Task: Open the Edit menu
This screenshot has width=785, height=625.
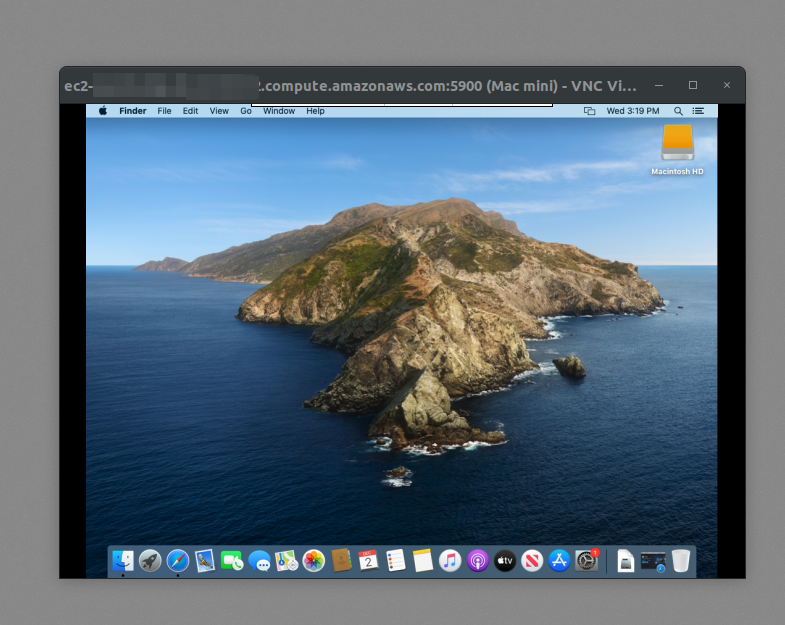Action: (x=190, y=111)
